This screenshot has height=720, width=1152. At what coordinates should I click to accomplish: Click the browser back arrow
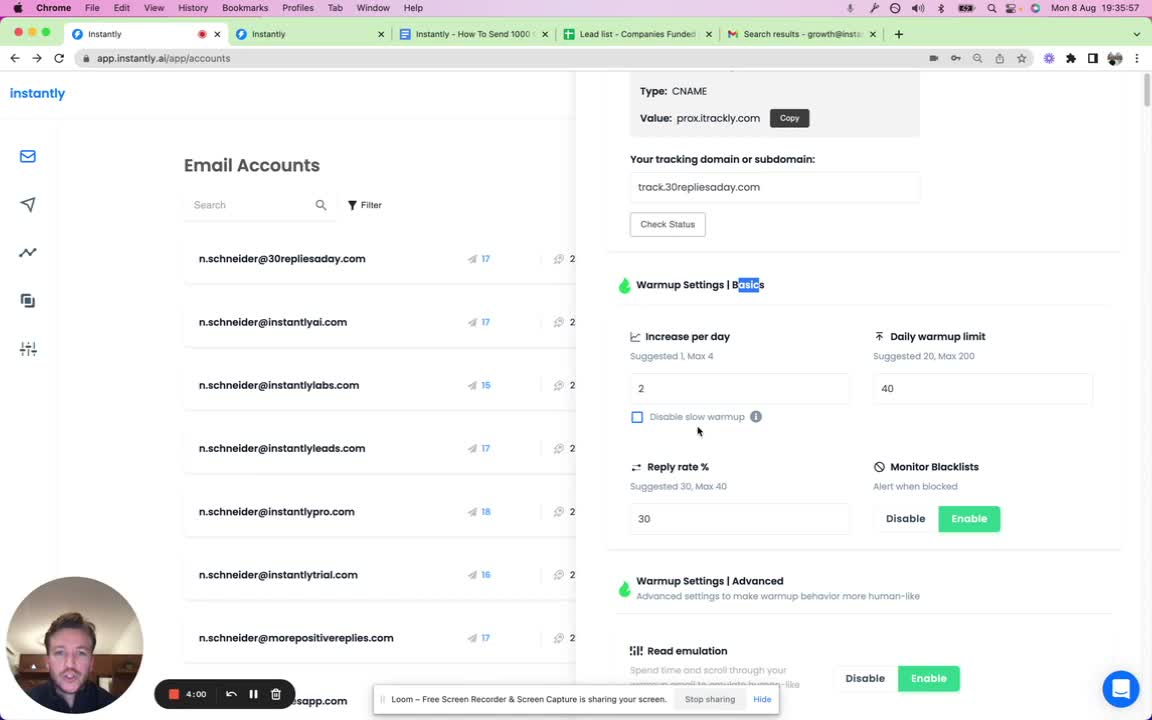click(15, 58)
